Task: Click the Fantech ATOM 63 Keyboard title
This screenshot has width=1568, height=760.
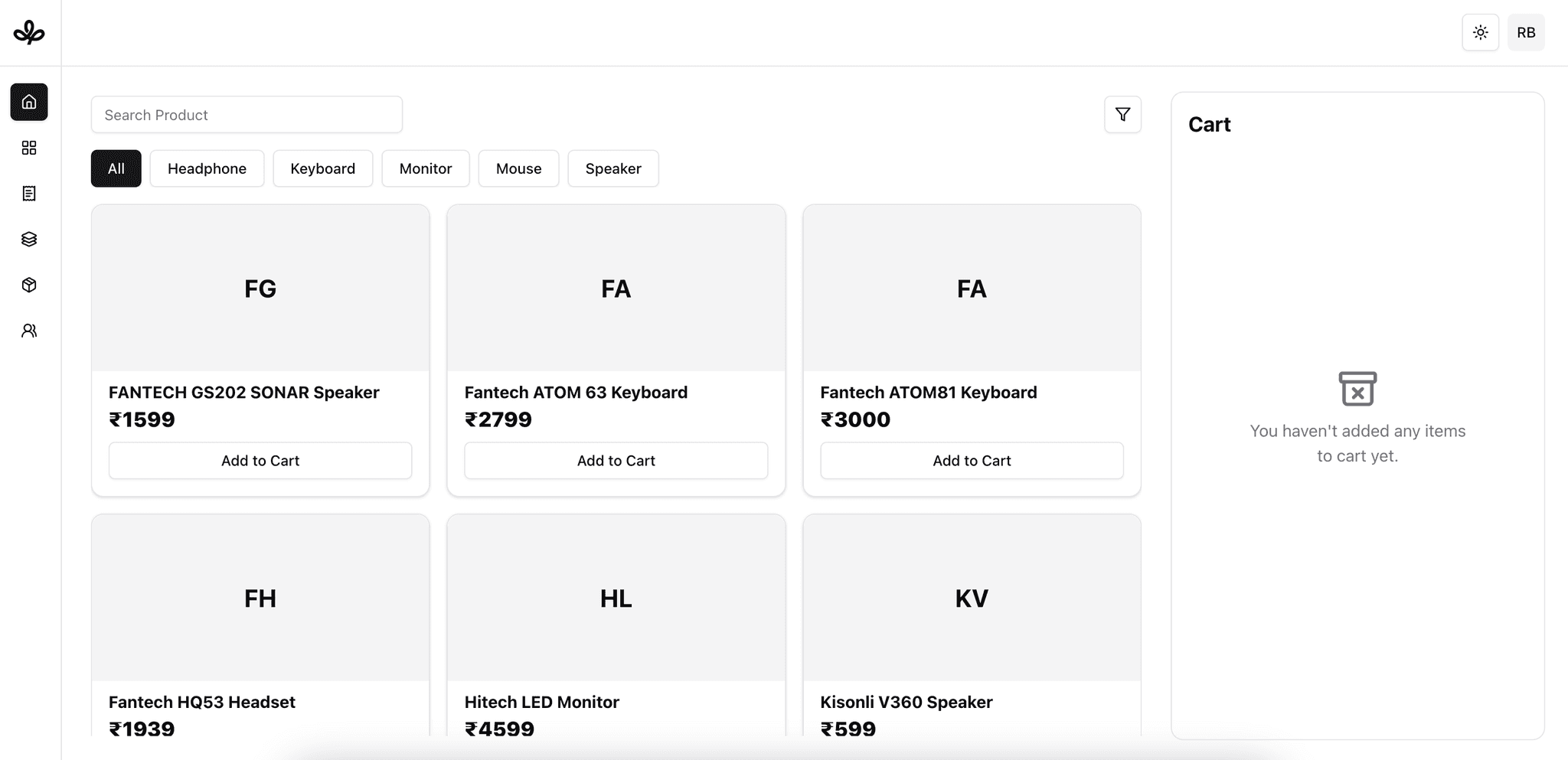Action: point(576,393)
